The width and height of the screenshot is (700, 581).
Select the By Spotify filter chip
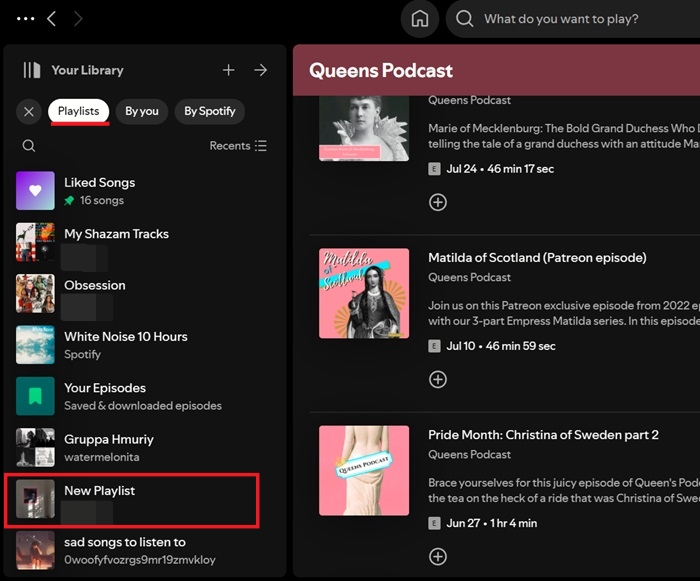click(x=210, y=111)
